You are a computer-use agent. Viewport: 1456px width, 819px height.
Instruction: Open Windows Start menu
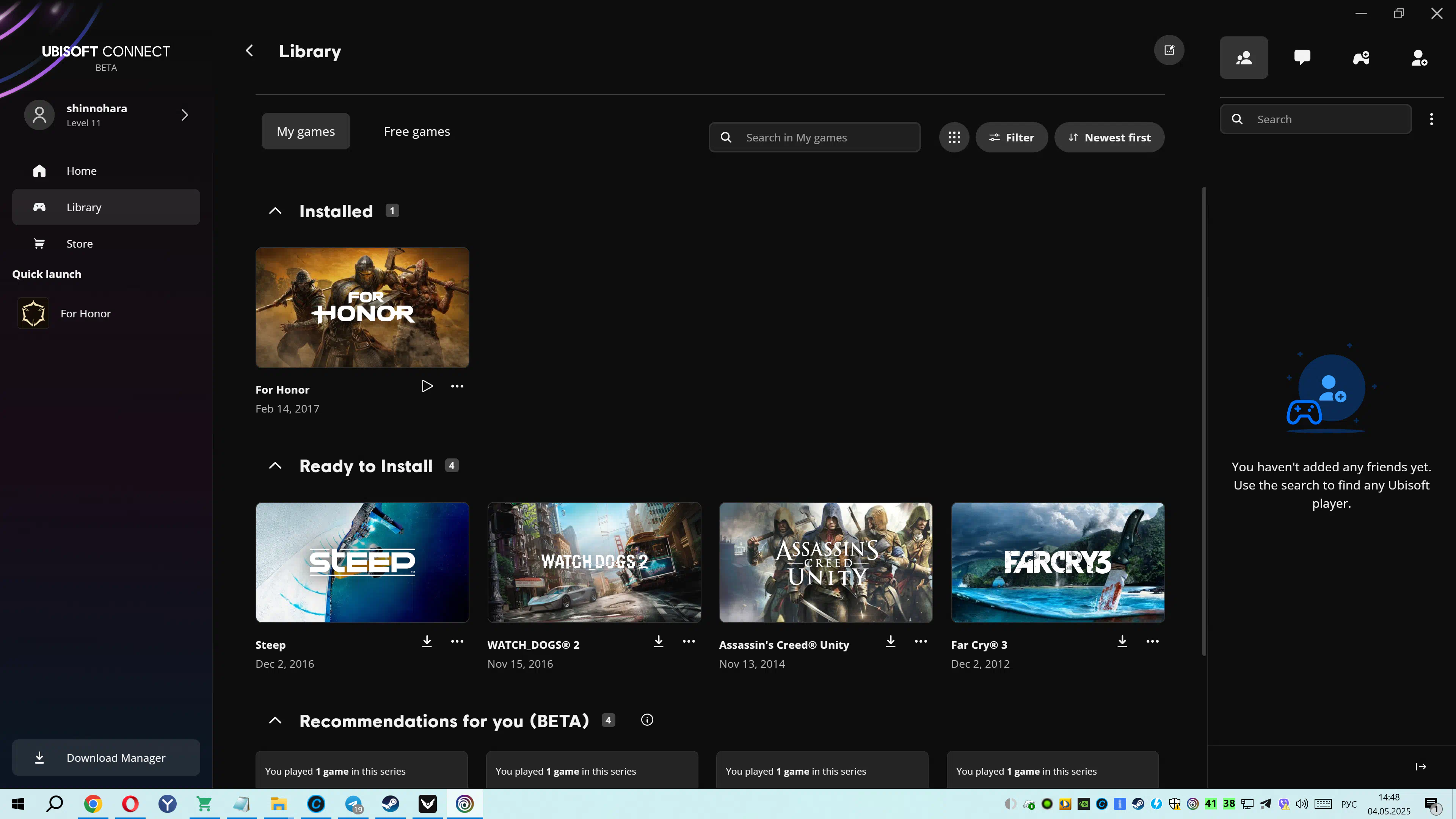(x=18, y=803)
